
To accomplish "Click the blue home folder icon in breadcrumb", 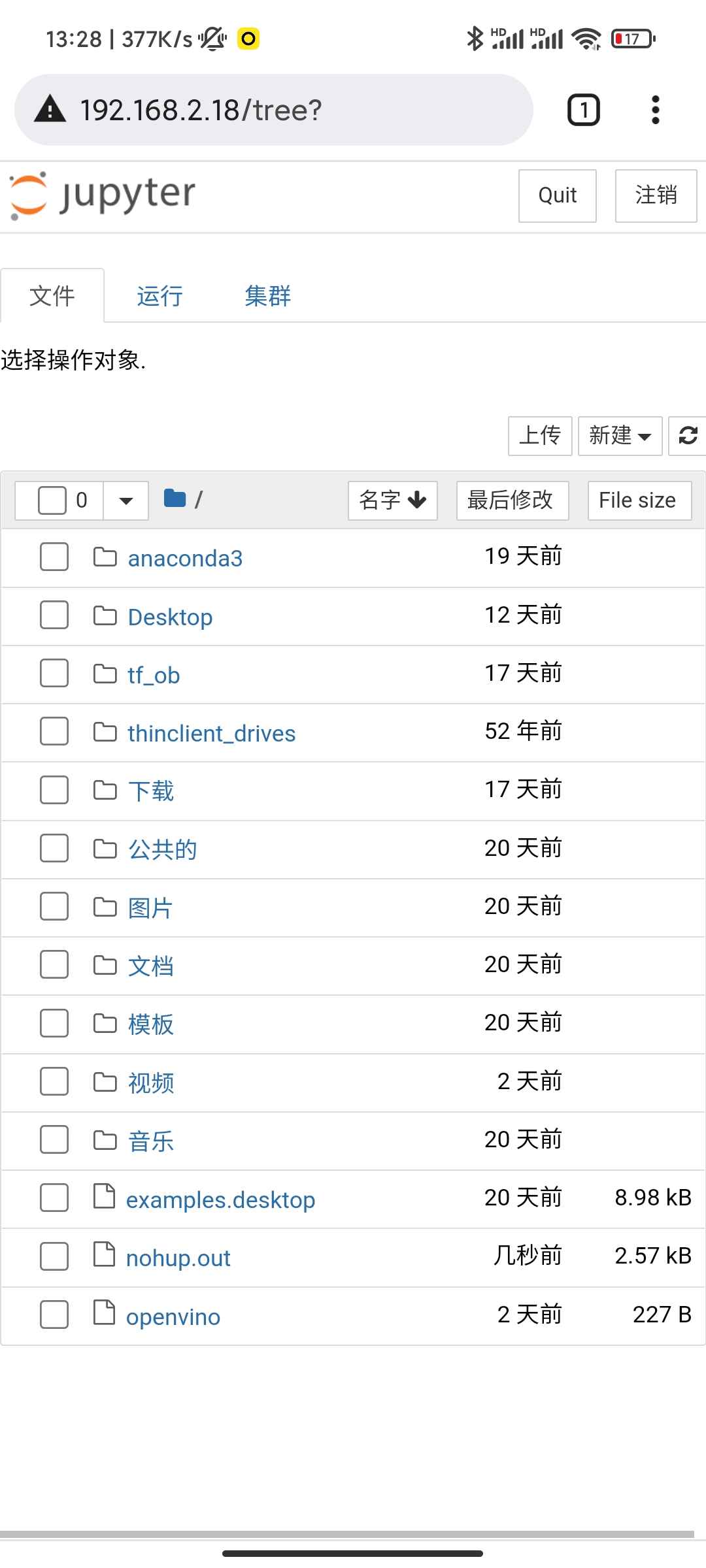I will point(175,498).
